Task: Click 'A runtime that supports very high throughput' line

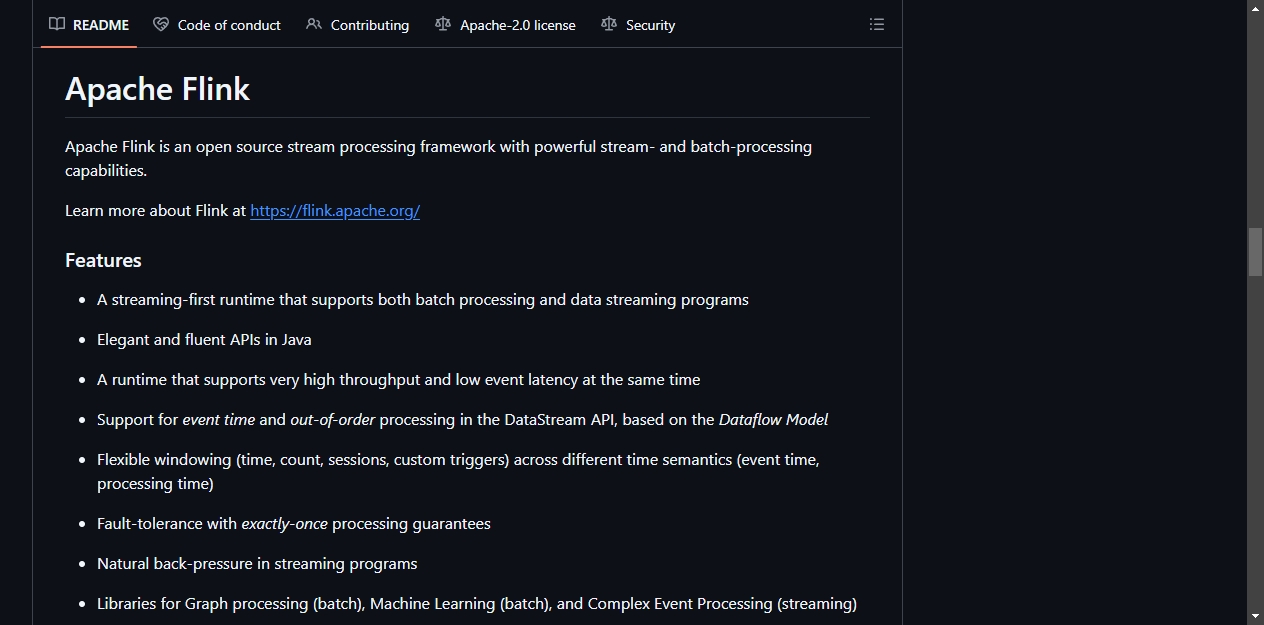Action: pyautogui.click(x=398, y=380)
